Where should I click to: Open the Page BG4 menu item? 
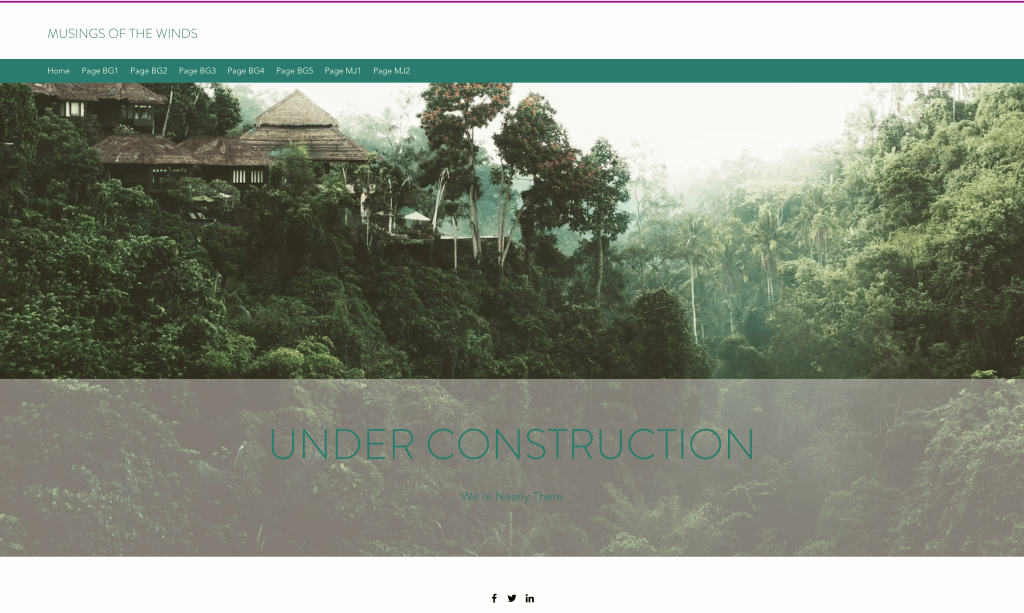click(246, 71)
